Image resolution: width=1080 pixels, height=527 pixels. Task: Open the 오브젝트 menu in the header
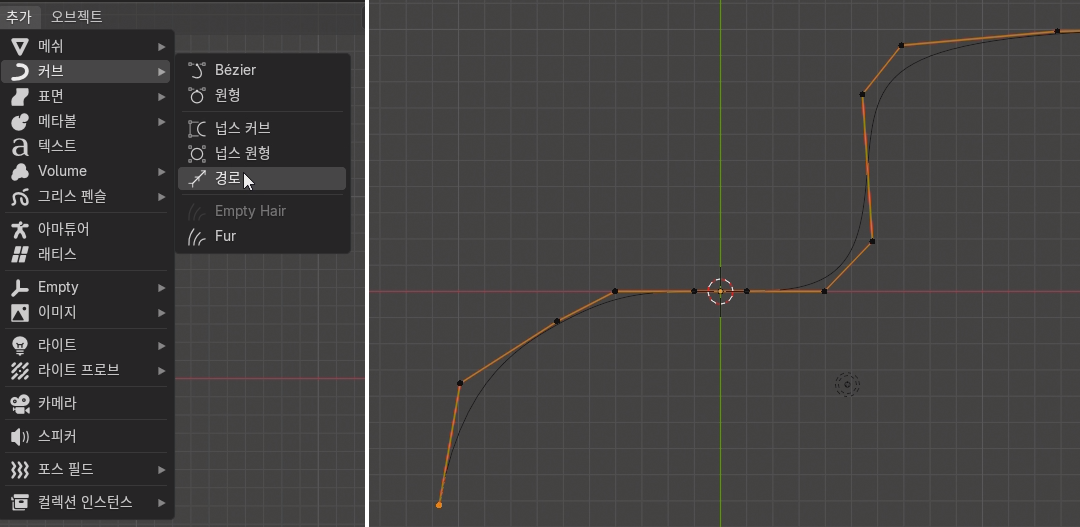tap(76, 17)
